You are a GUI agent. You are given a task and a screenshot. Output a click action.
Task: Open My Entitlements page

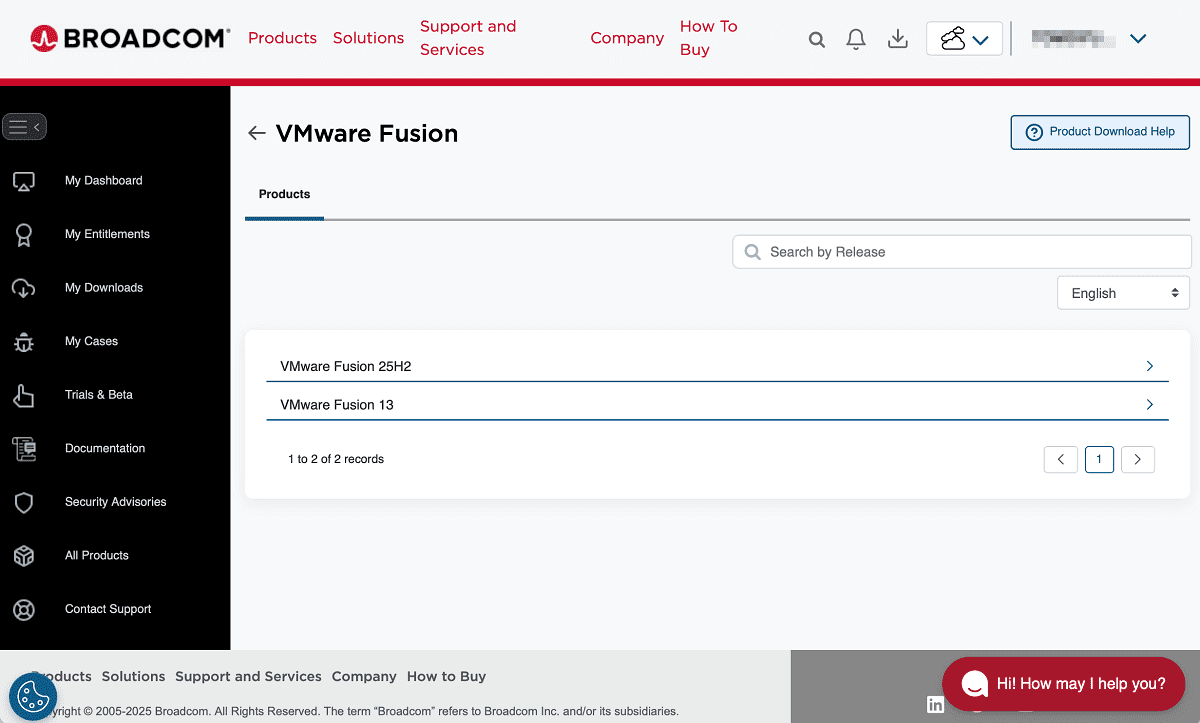107,234
